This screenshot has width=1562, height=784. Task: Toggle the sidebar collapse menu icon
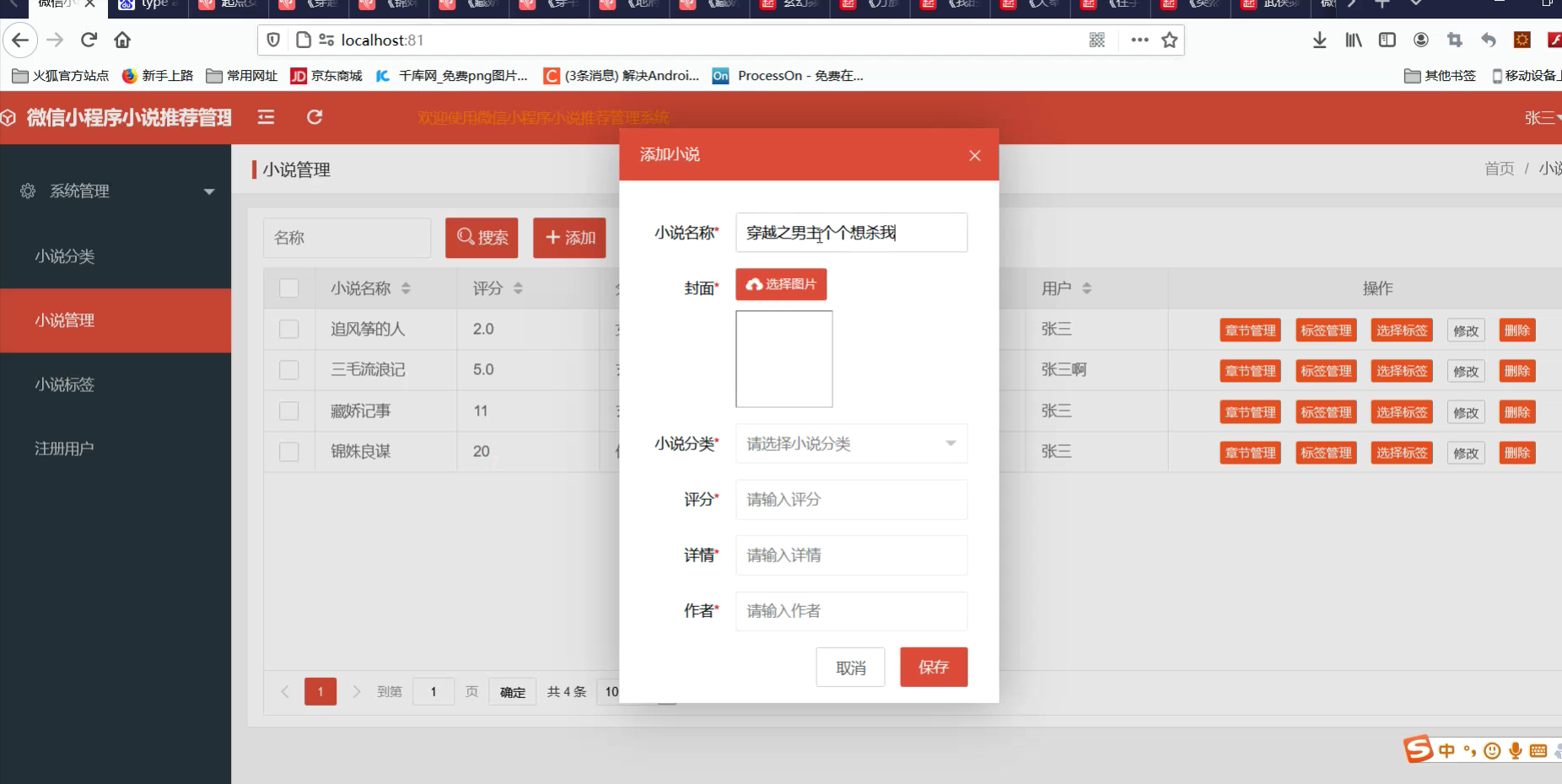pyautogui.click(x=266, y=117)
